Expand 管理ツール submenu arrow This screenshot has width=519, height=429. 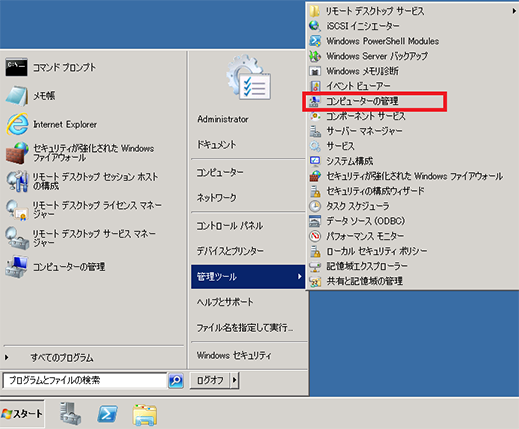point(299,276)
